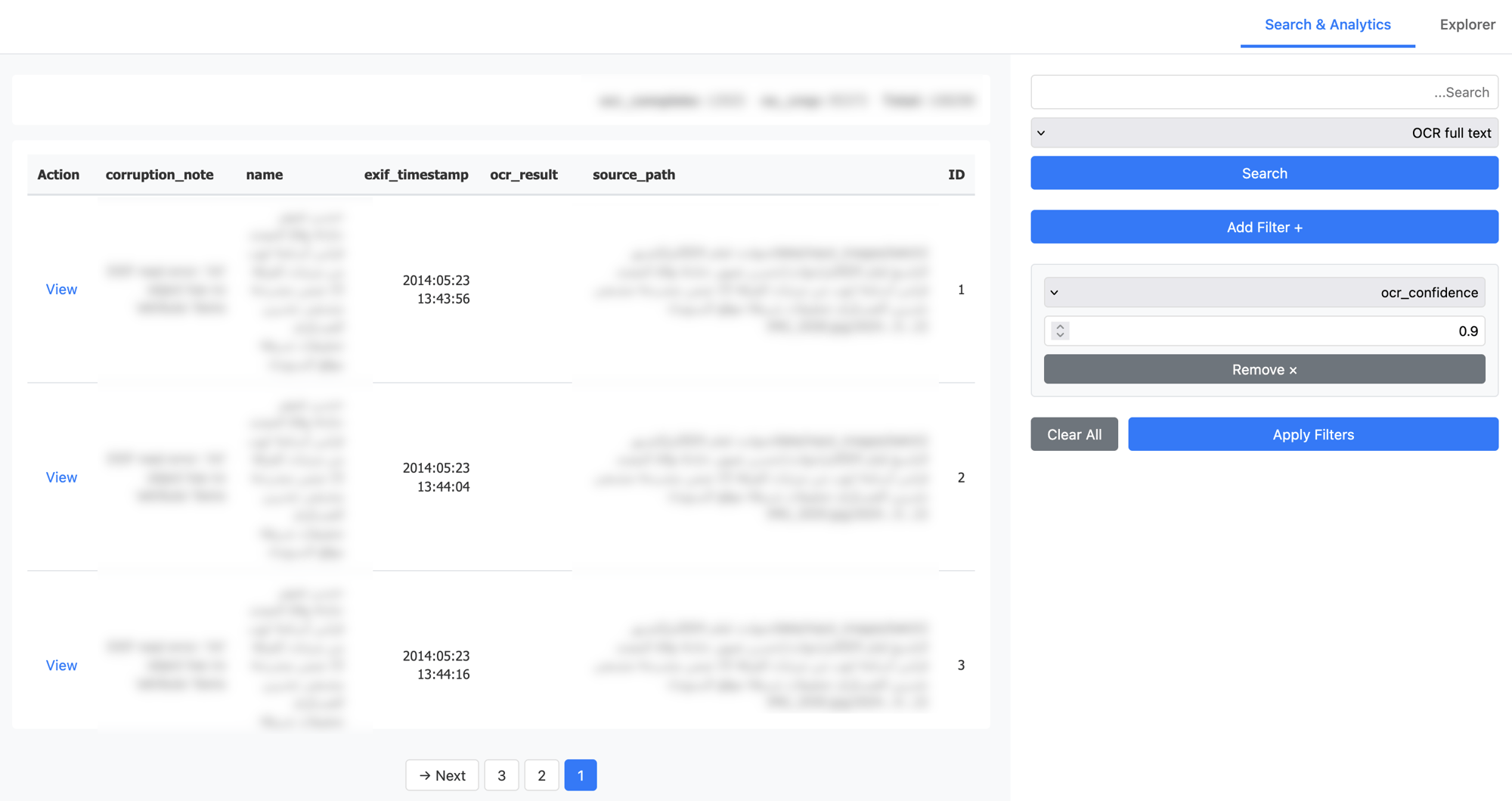Click the Search input box

click(x=1263, y=92)
